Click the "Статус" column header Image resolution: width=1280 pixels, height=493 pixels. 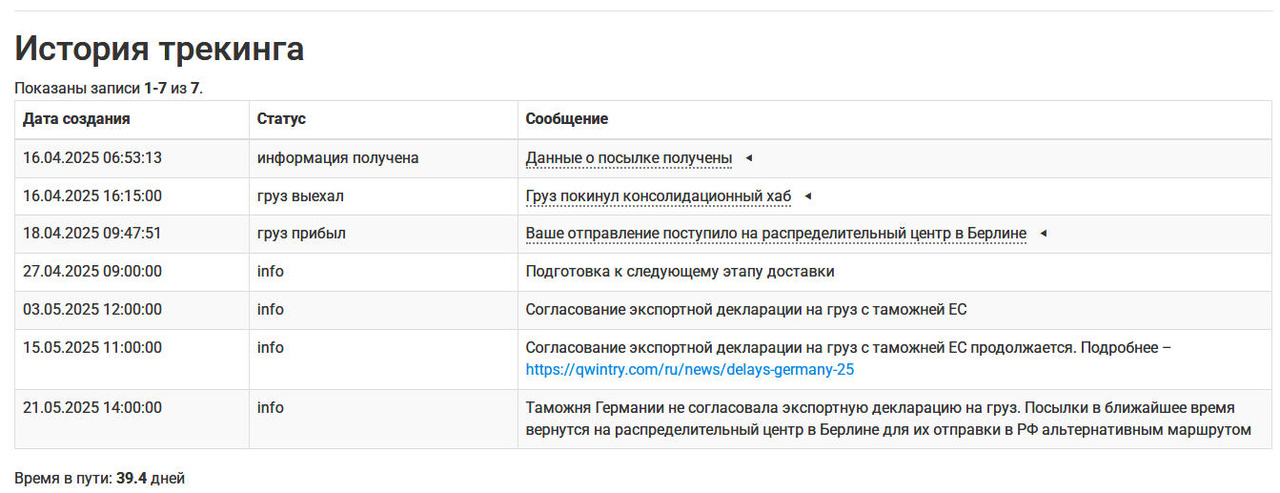coord(281,119)
